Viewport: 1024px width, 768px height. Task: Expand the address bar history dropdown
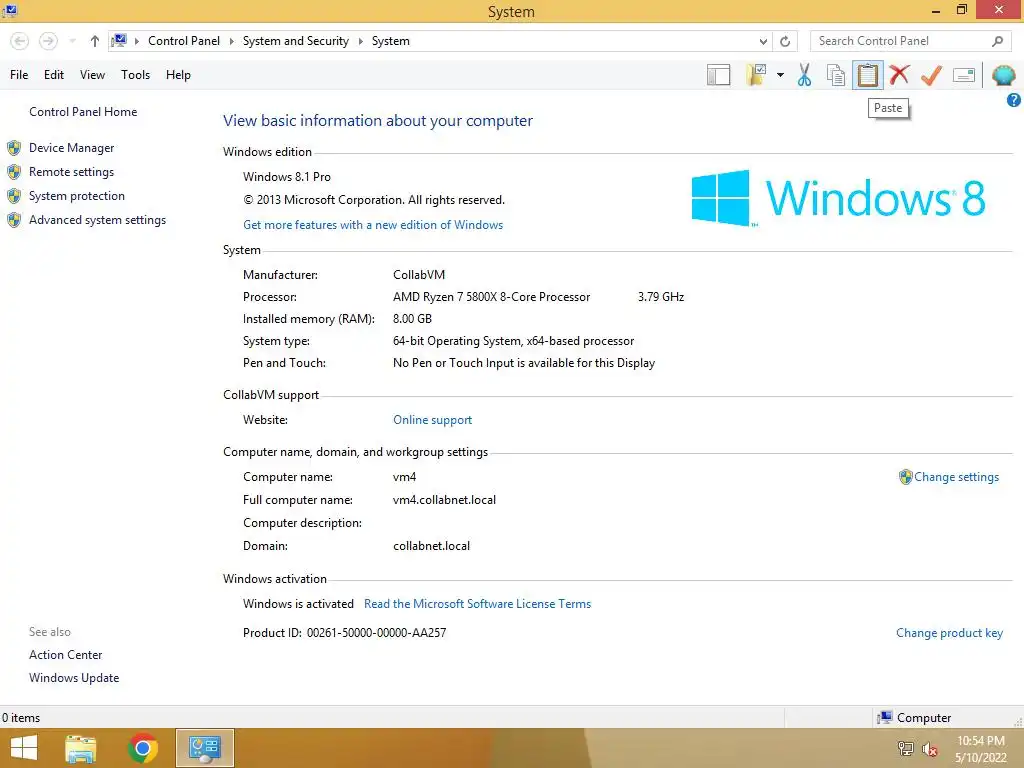[763, 41]
